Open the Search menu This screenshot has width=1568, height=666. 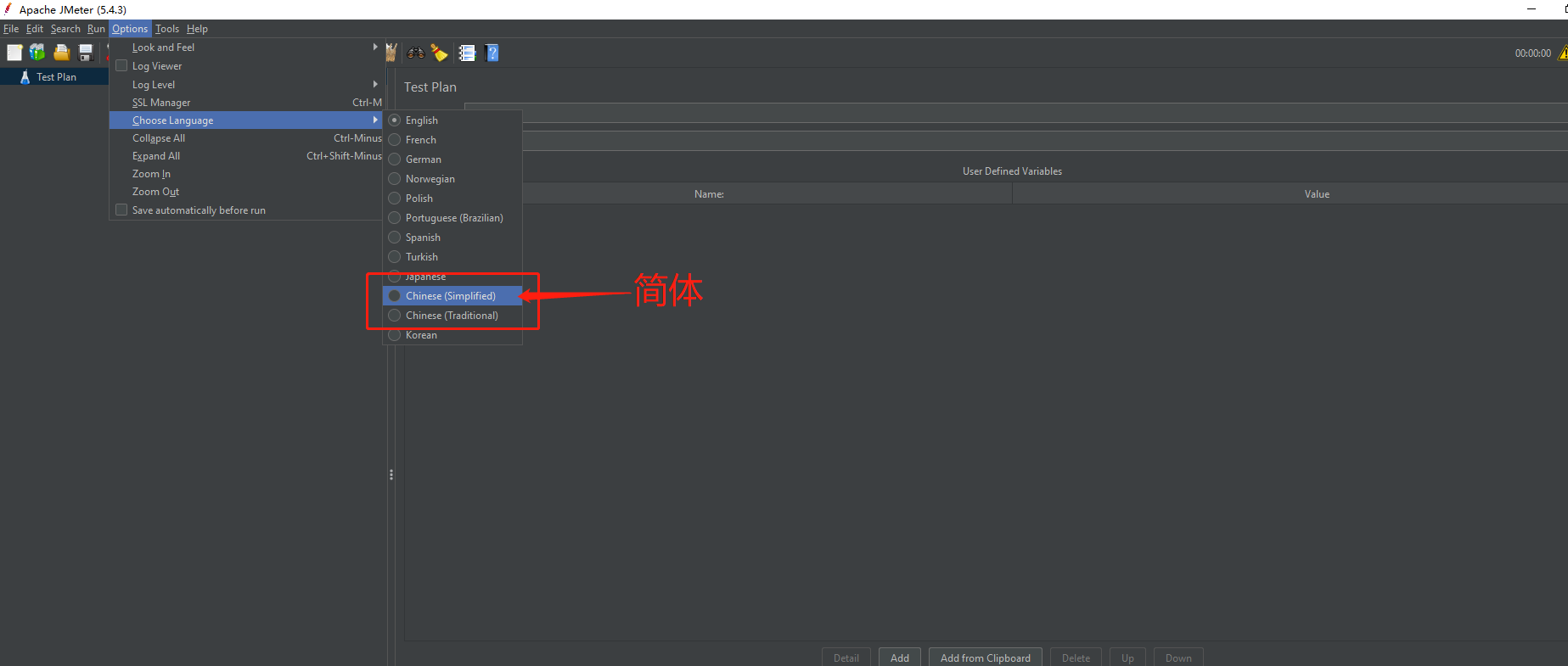coord(65,28)
